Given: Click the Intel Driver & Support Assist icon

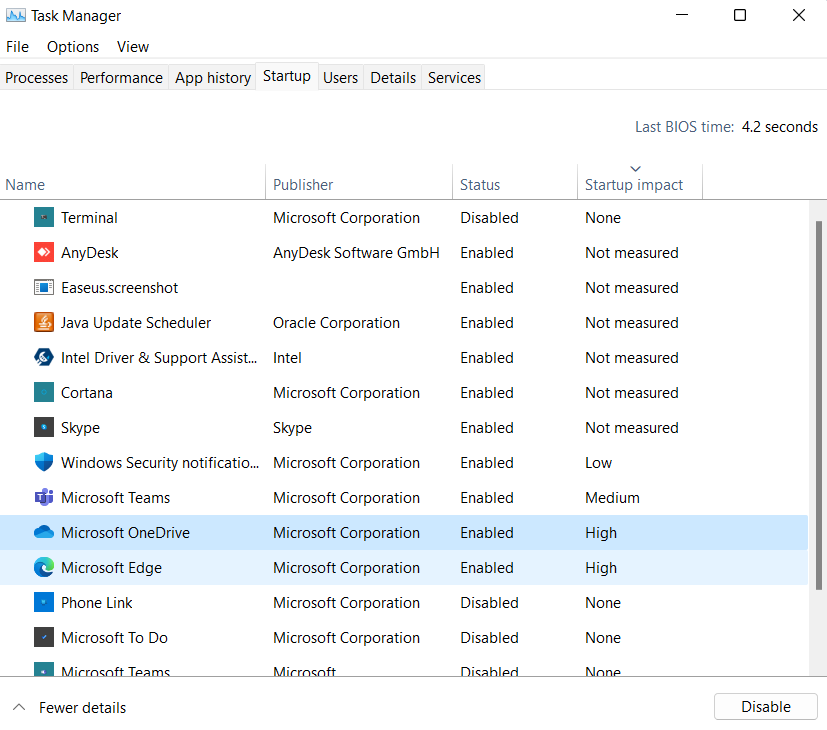Looking at the screenshot, I should pos(44,357).
